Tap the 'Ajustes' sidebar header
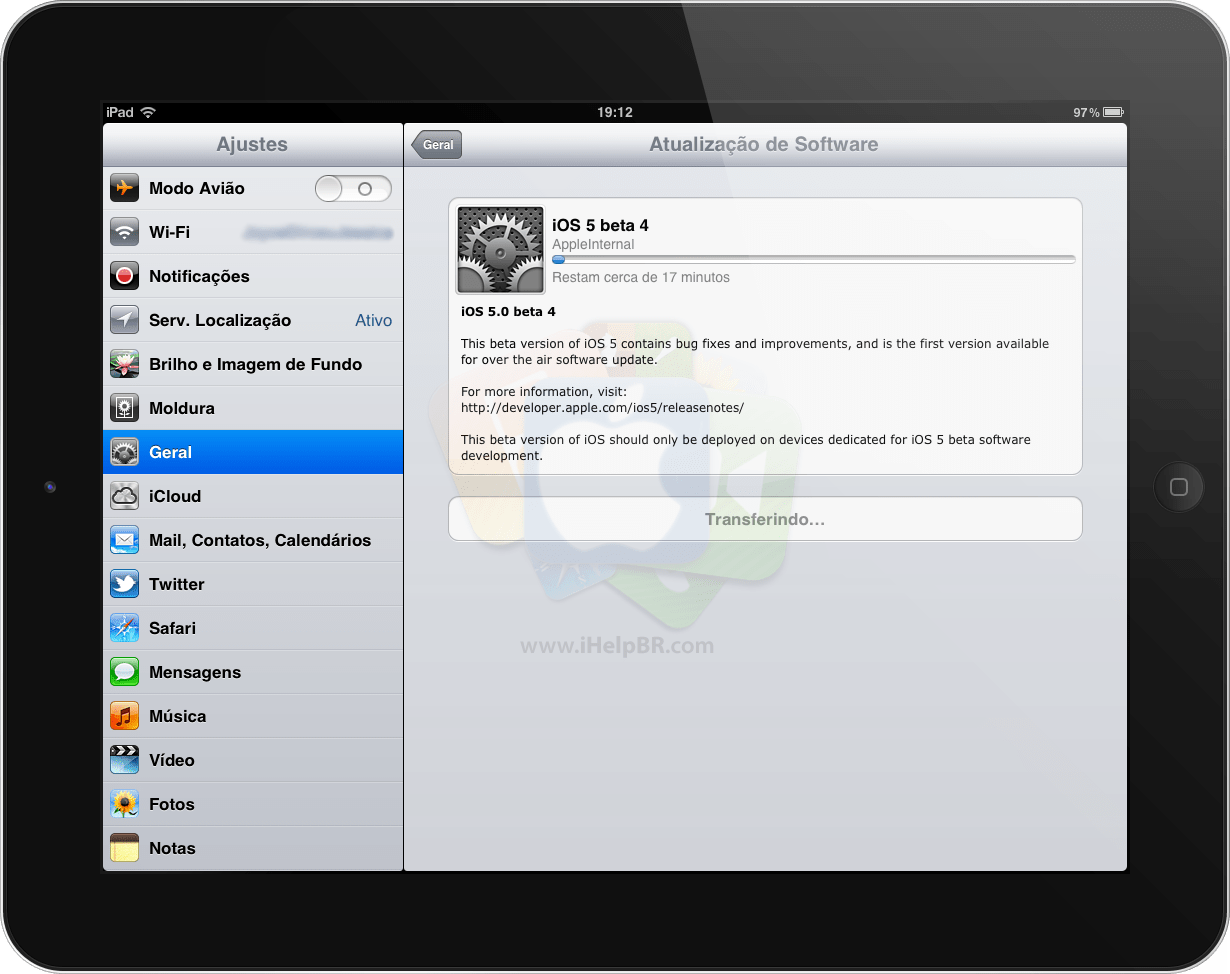This screenshot has width=1230, height=974. pyautogui.click(x=252, y=144)
